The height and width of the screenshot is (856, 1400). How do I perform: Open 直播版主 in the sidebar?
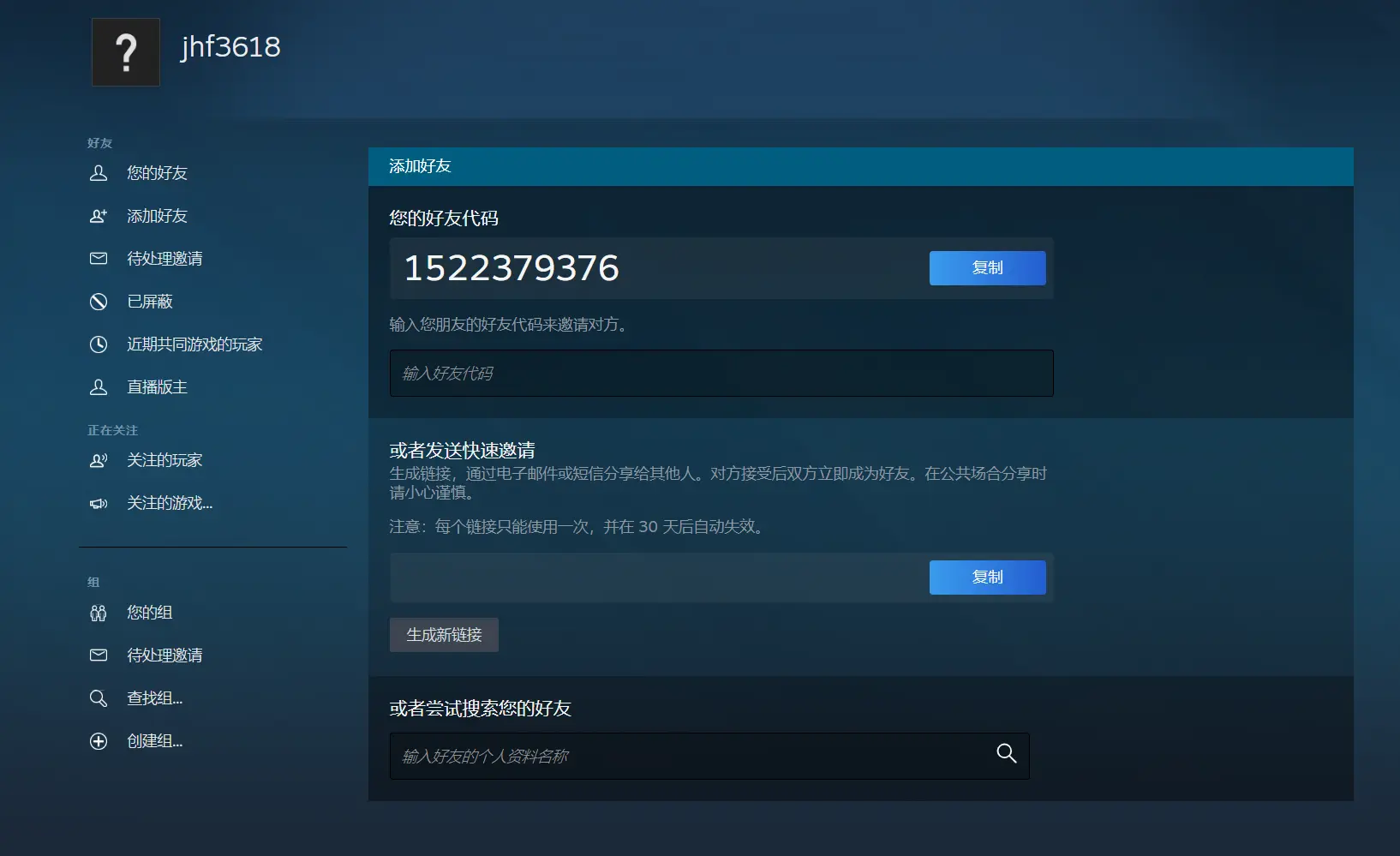(x=157, y=387)
